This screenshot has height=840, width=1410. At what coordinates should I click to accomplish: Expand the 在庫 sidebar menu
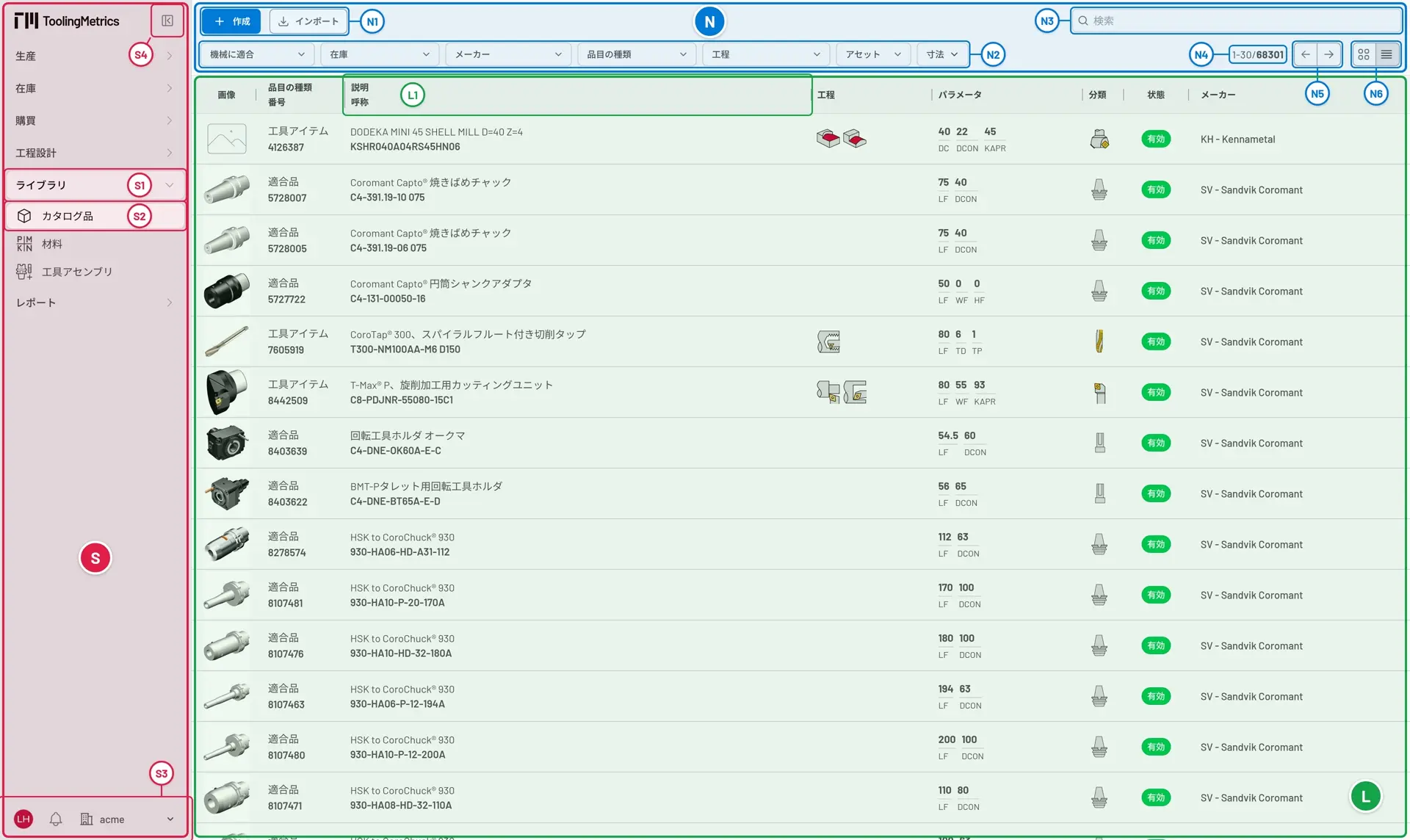pyautogui.click(x=95, y=88)
